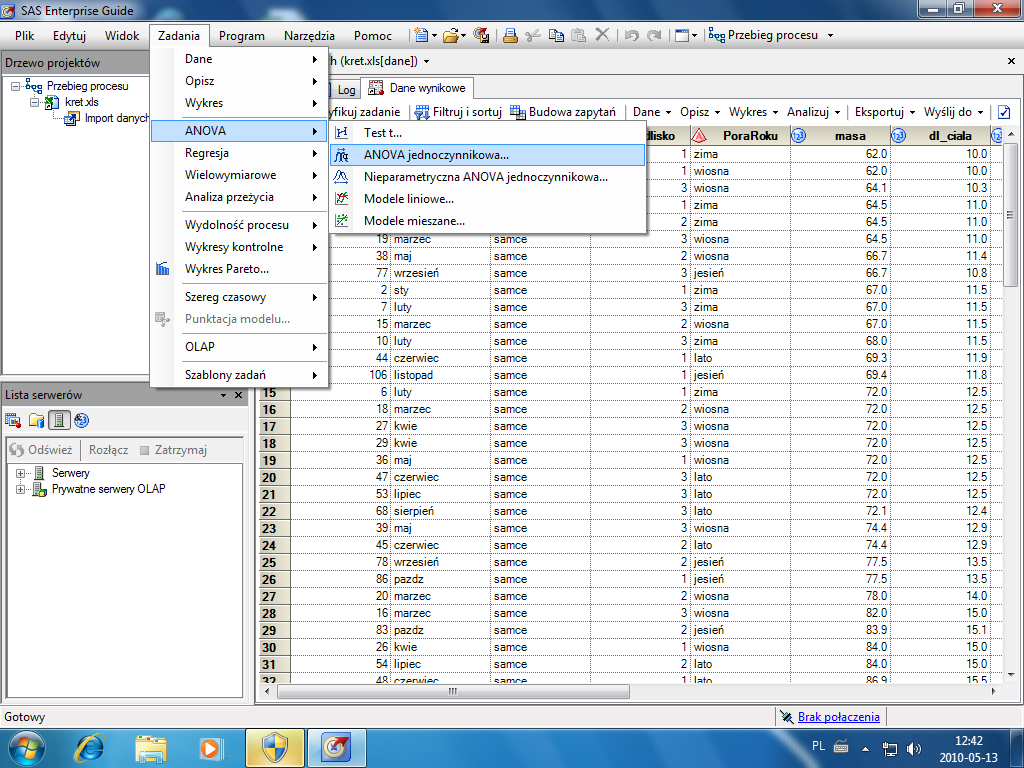Select the Import danych tree item
Image resolution: width=1024 pixels, height=768 pixels.
(106, 118)
